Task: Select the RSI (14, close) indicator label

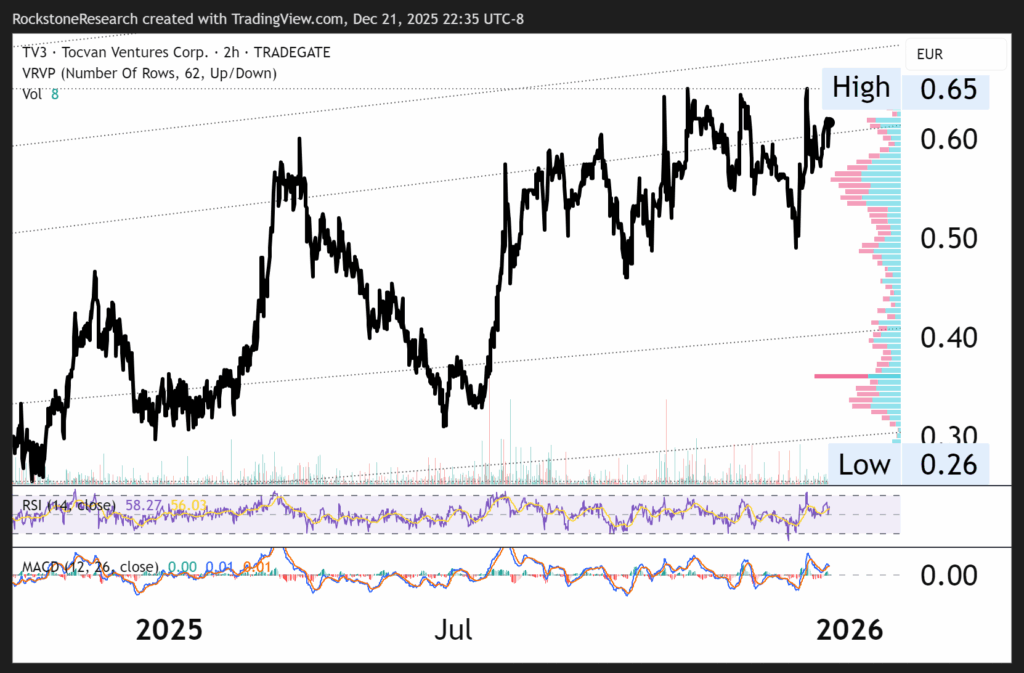Action: [66, 506]
